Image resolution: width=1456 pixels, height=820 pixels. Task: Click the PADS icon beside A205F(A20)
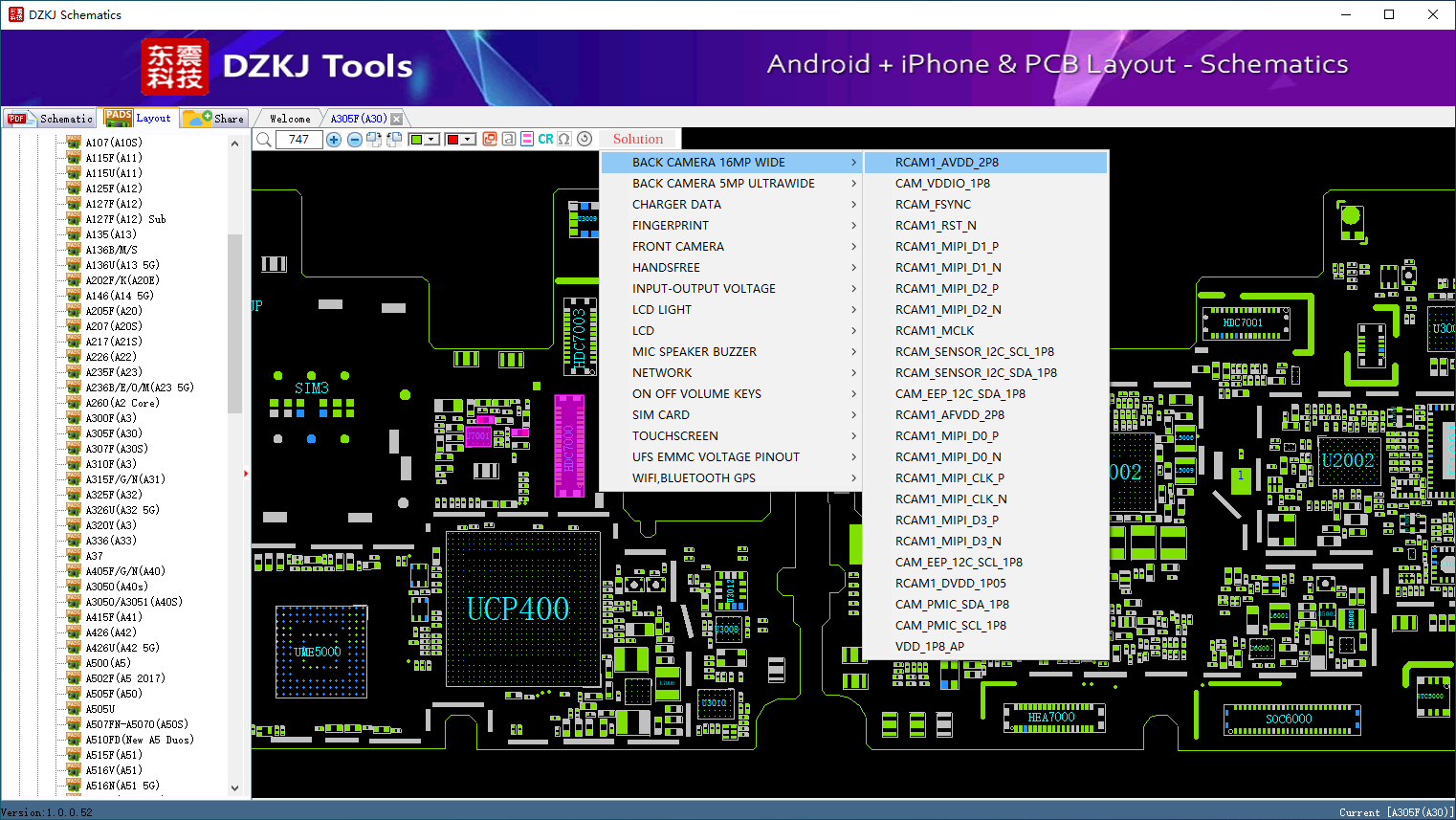74,311
